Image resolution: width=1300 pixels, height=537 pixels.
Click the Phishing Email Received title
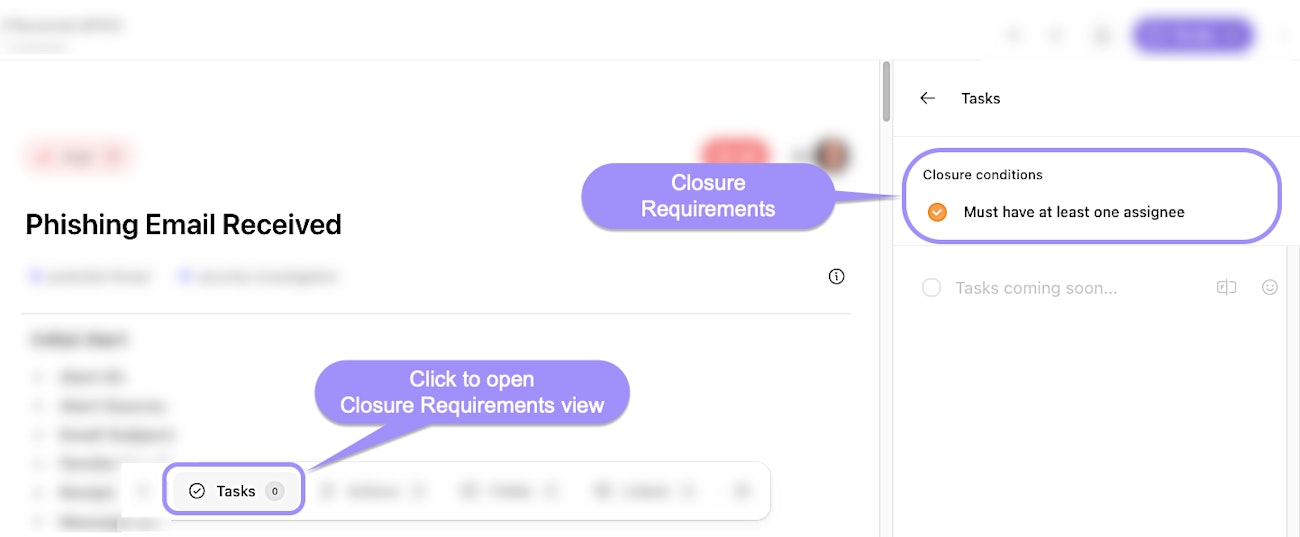[183, 225]
